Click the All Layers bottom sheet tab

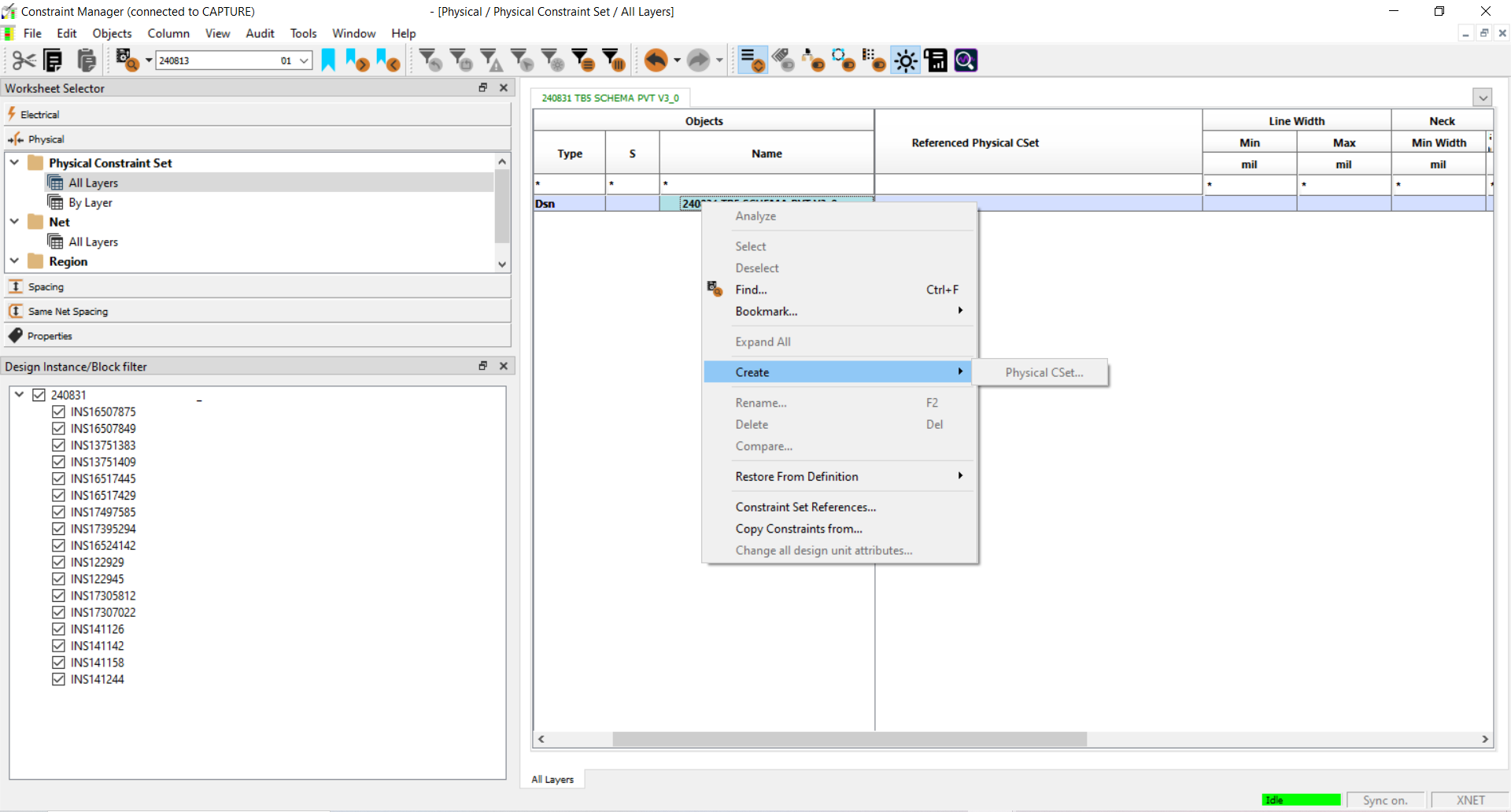552,779
